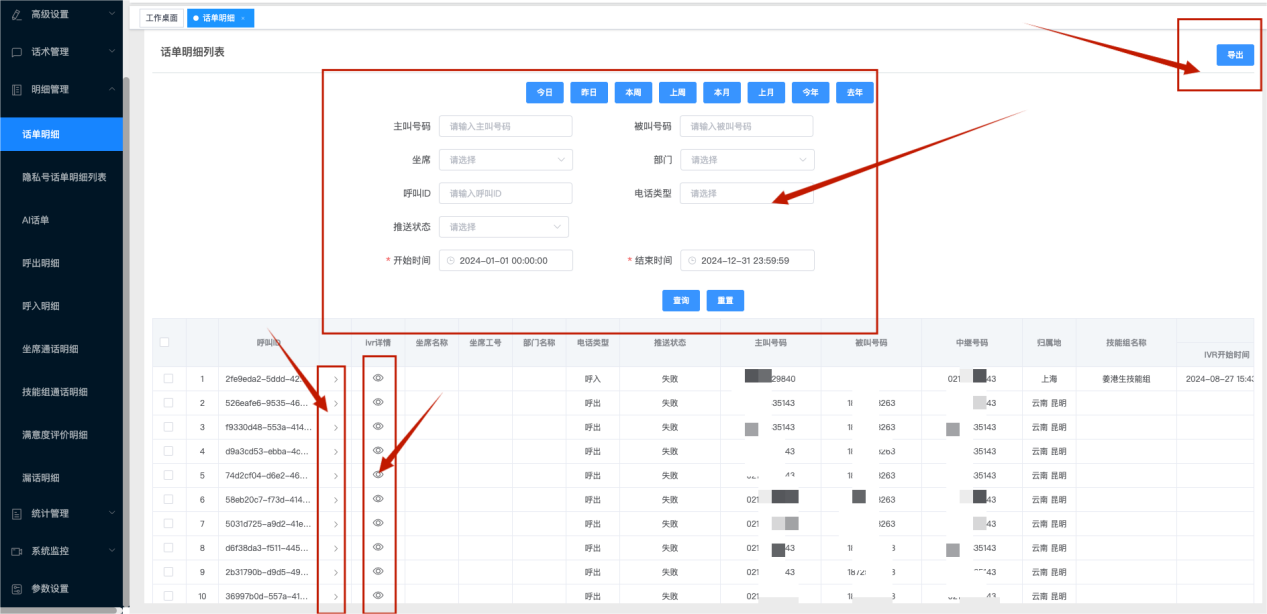Filter by 去年 quick date button
This screenshot has width=1267, height=614.
coord(855,92)
